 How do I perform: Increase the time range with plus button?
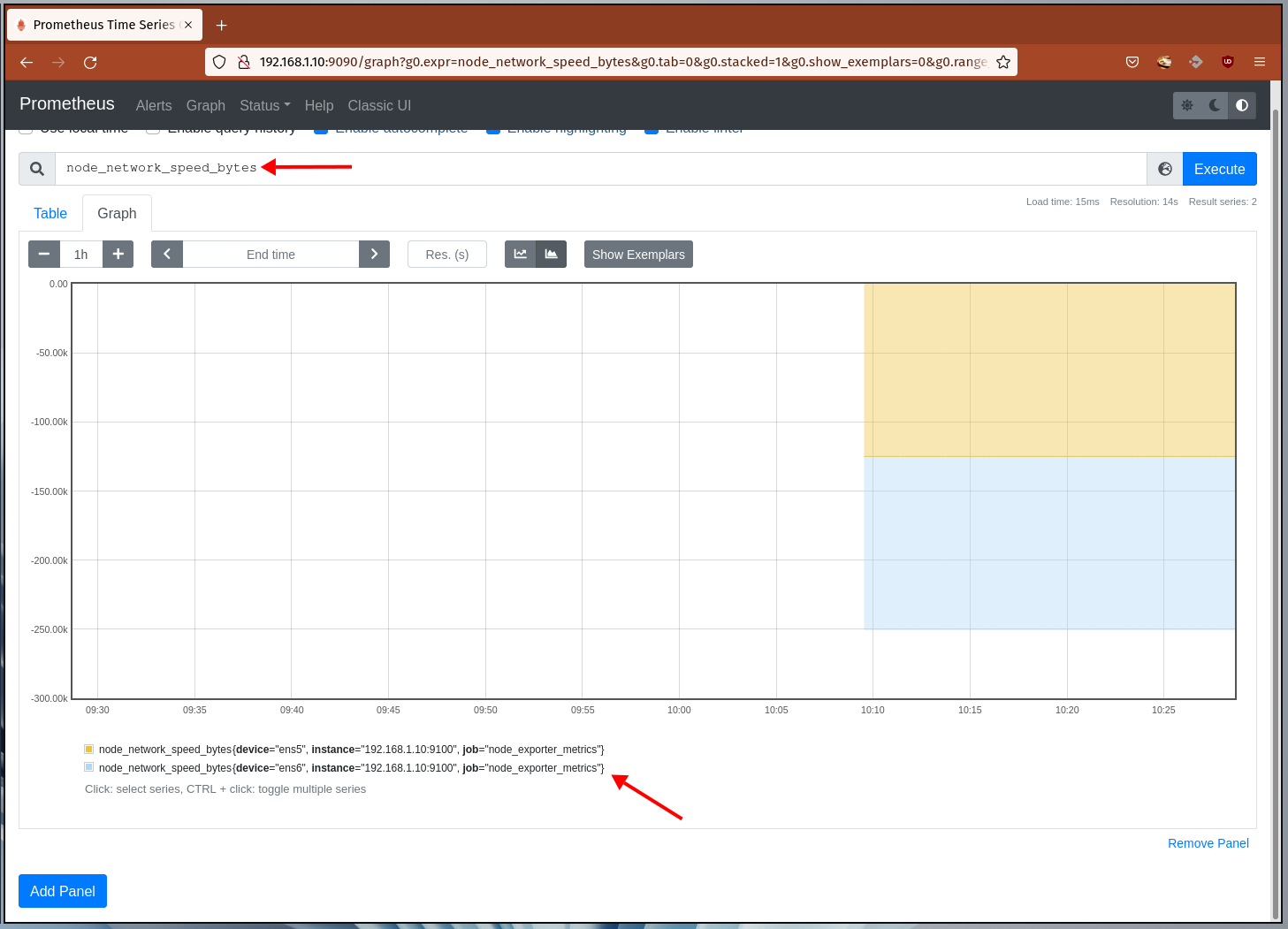118,255
